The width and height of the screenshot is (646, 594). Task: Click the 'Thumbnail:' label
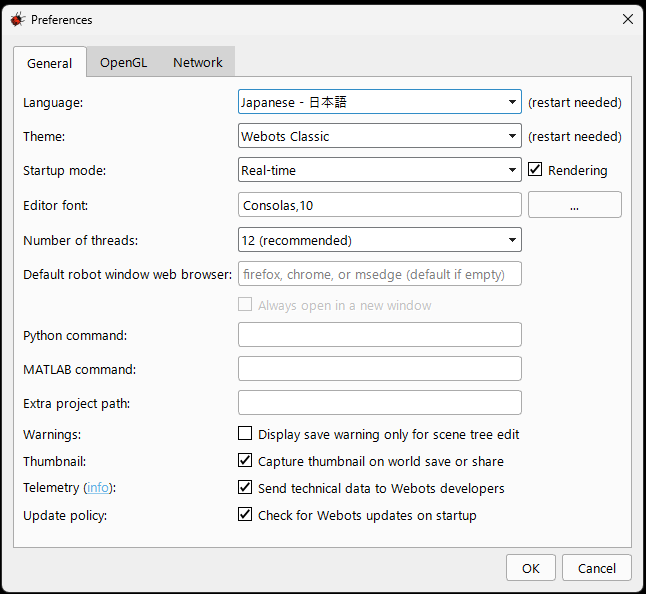click(55, 461)
